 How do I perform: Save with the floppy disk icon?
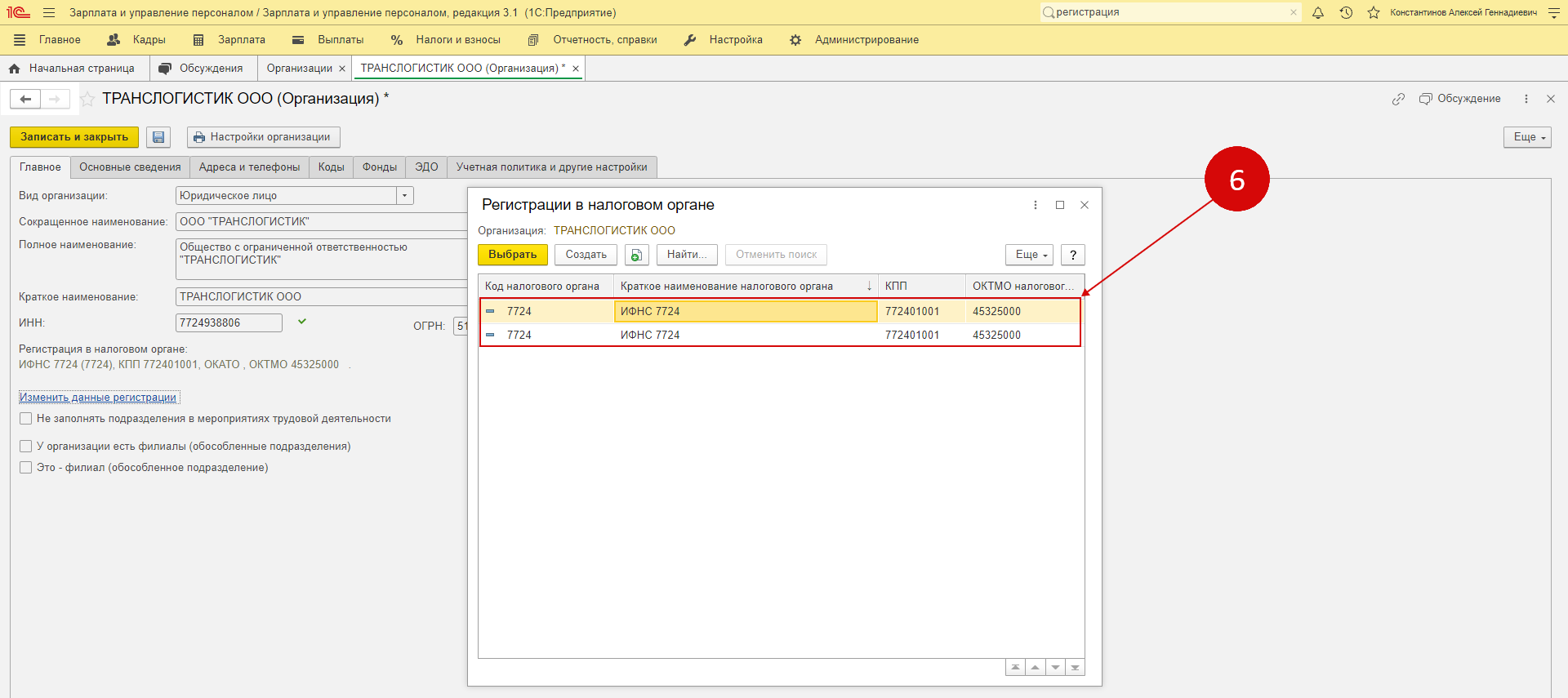pos(158,137)
